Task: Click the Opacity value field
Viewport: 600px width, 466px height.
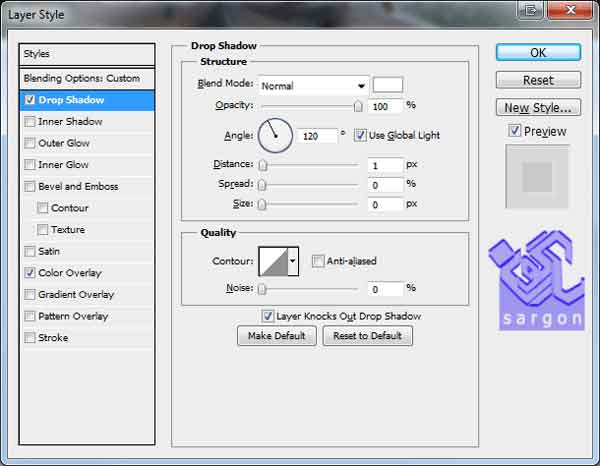Action: [385, 106]
